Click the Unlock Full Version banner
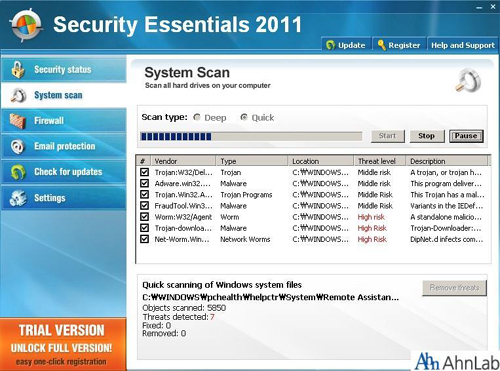The width and height of the screenshot is (500, 371). pyautogui.click(x=63, y=345)
